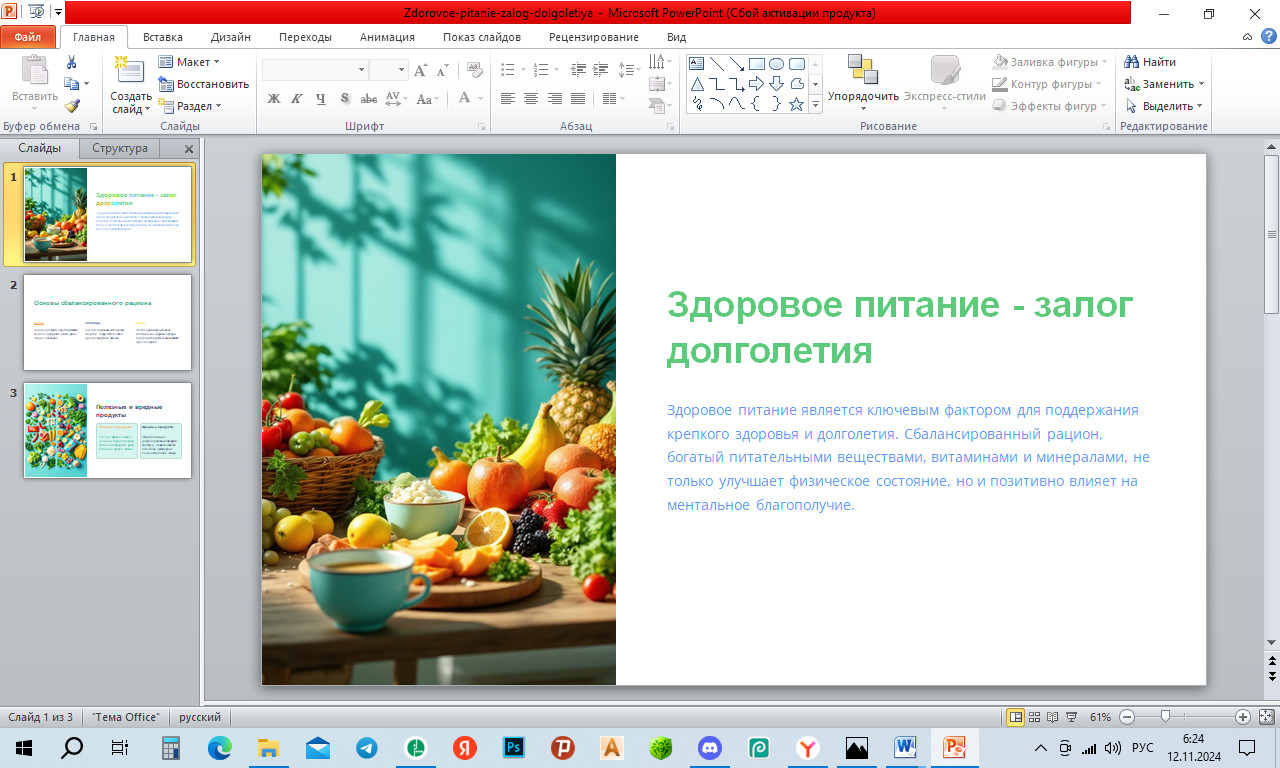The width and height of the screenshot is (1280, 768).
Task: Open the Макет layout dropdown
Action: coord(189,62)
